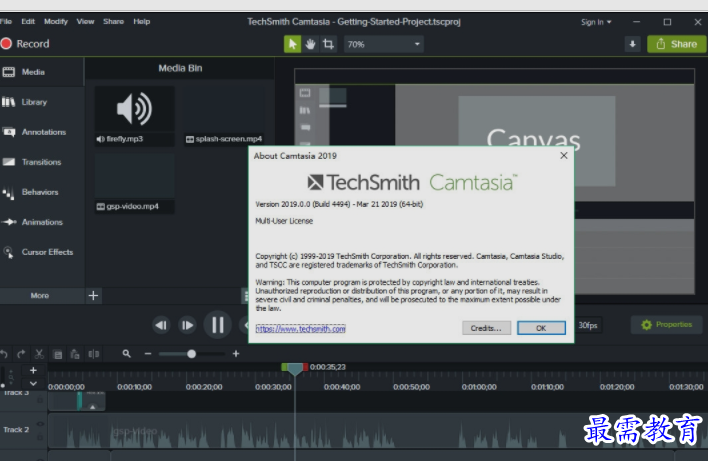Click the Credits... button
Screen dimensions: 708x461
[x=486, y=328]
